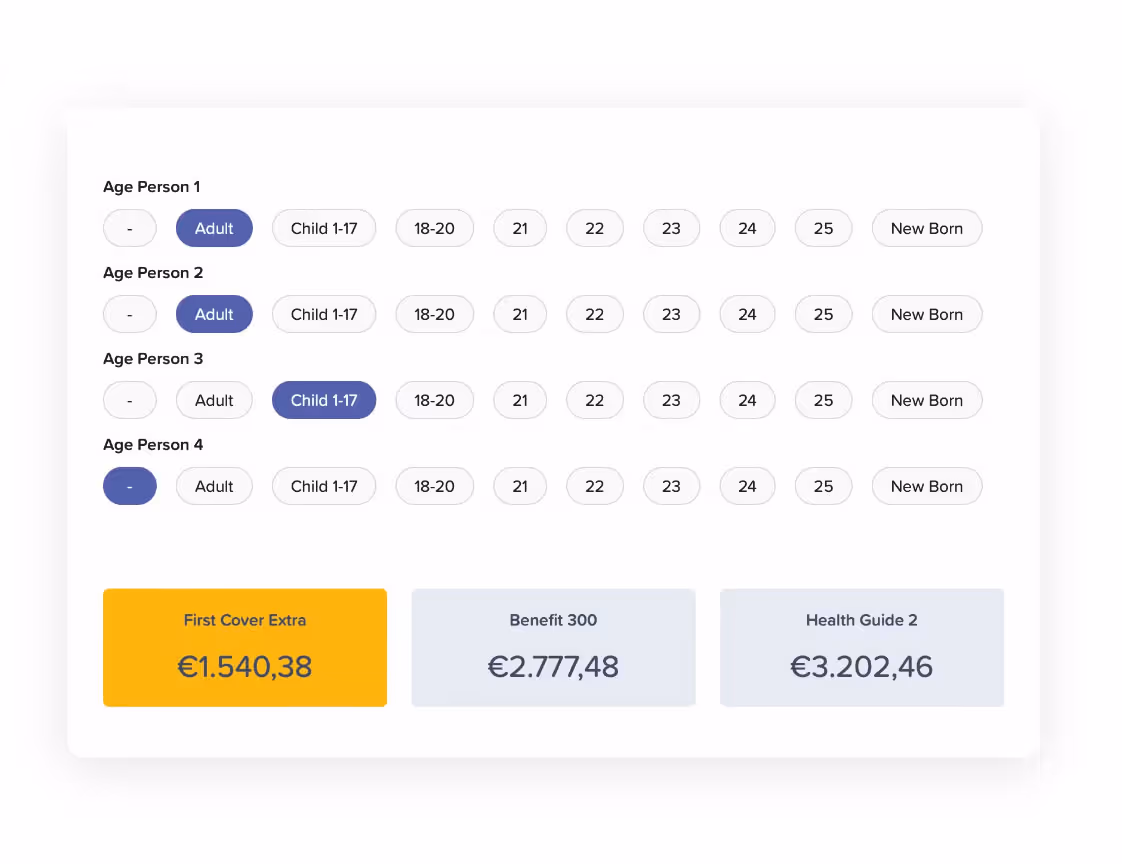The height and width of the screenshot is (864, 1122).
Task: Select age 21 for Person 2
Action: pyautogui.click(x=520, y=314)
